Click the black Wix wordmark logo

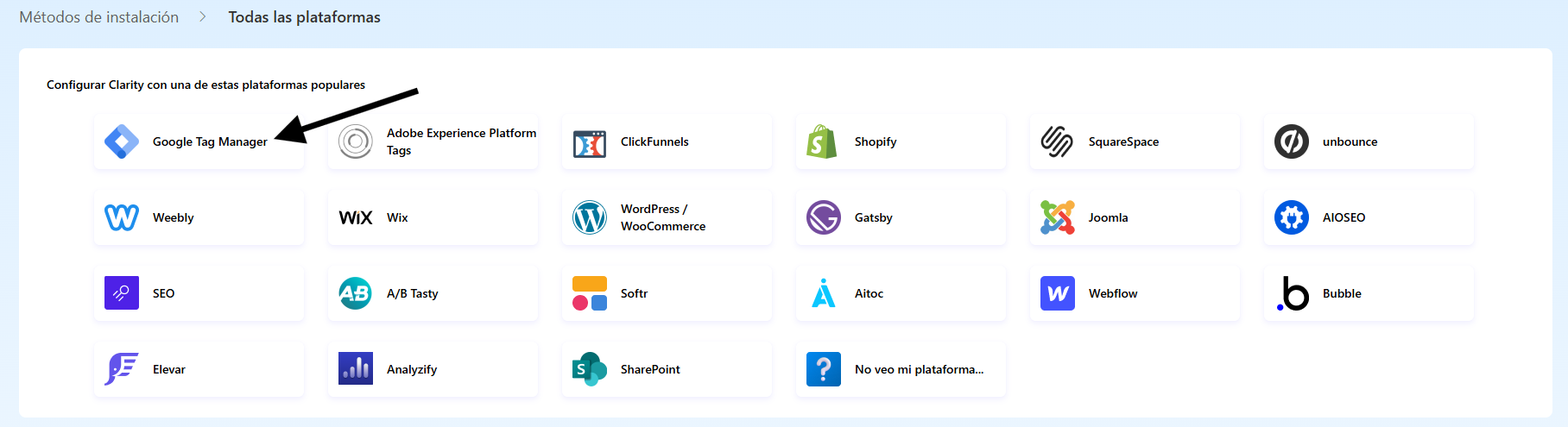[x=356, y=217]
